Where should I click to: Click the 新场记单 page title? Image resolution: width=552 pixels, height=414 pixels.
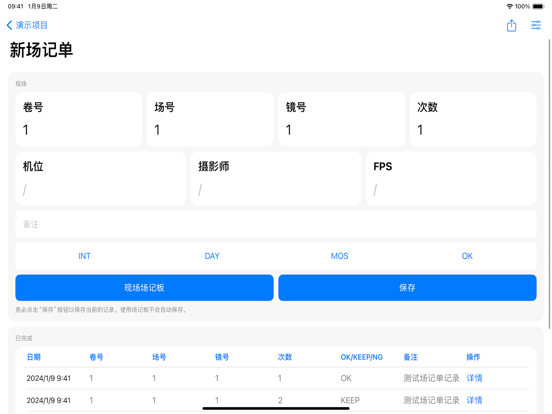(41, 50)
